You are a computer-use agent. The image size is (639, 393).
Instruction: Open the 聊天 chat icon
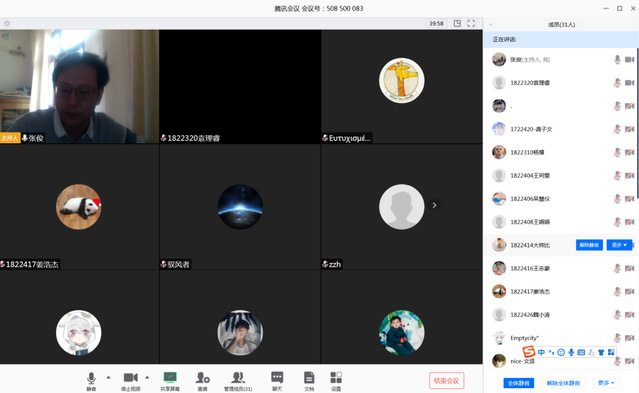[277, 381]
